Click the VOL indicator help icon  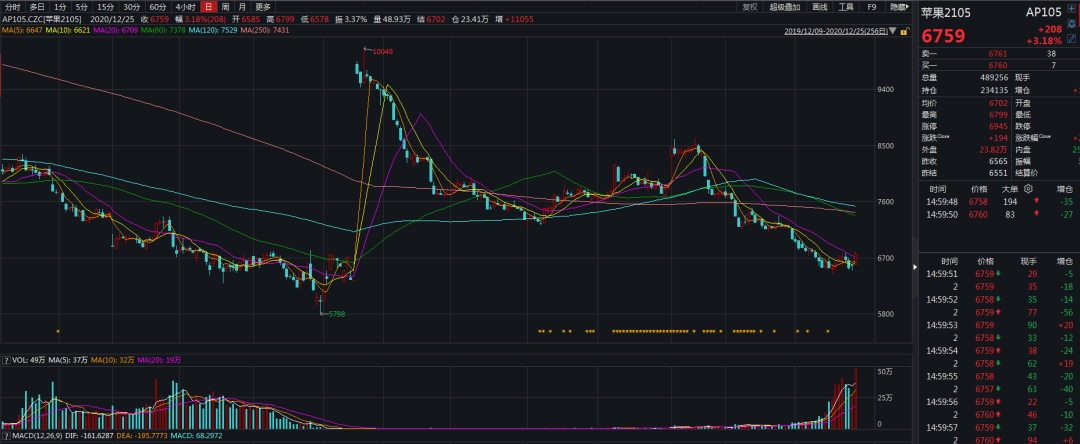6,360
